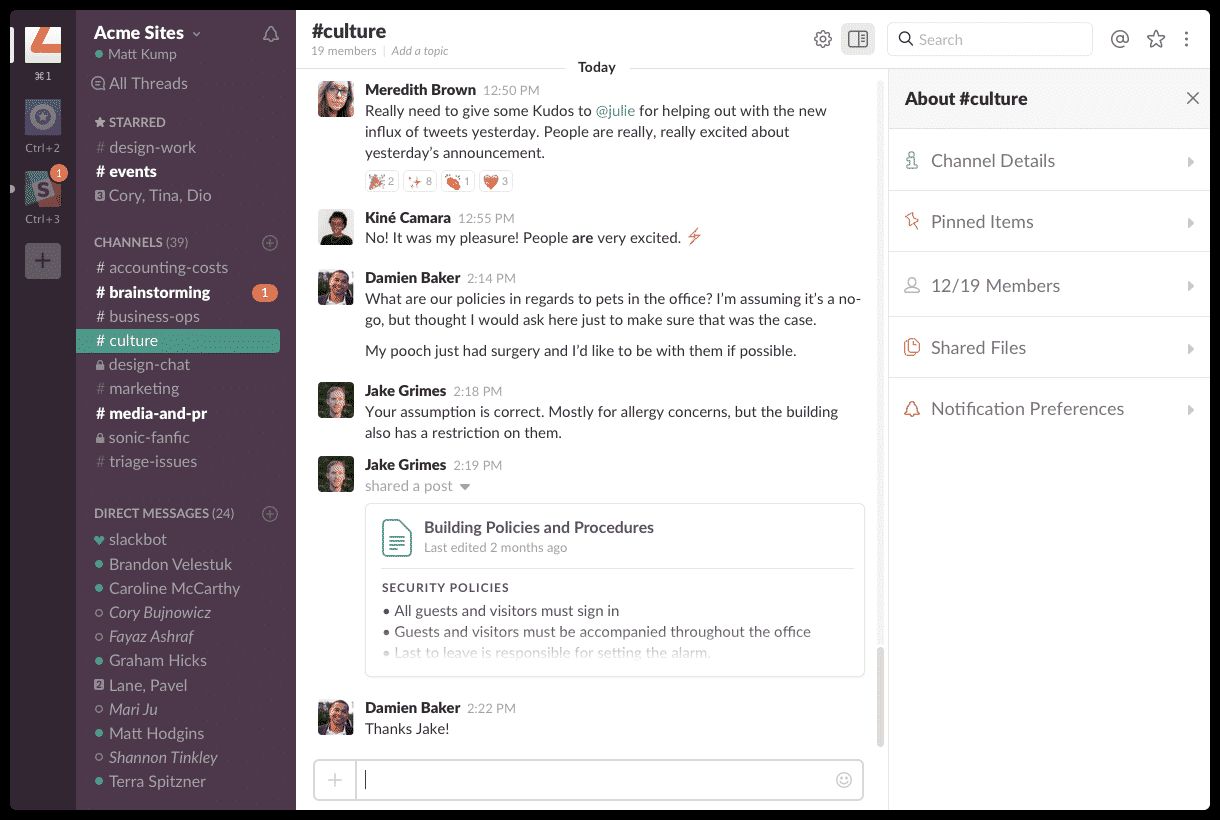Toggle the sparkles reaction on Meredith's message
The image size is (1220, 820).
[x=419, y=181]
